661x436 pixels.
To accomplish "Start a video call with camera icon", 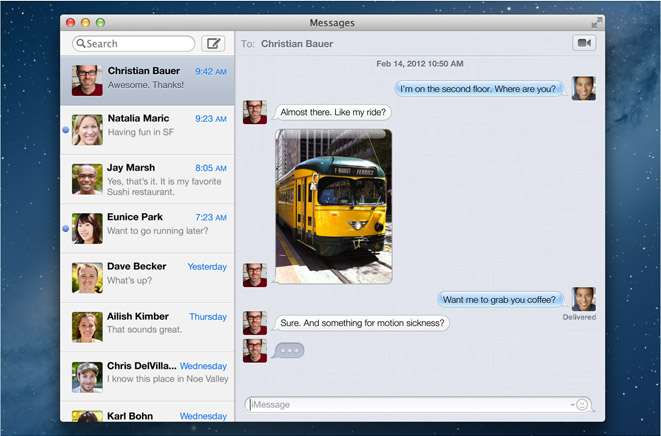I will pos(583,44).
